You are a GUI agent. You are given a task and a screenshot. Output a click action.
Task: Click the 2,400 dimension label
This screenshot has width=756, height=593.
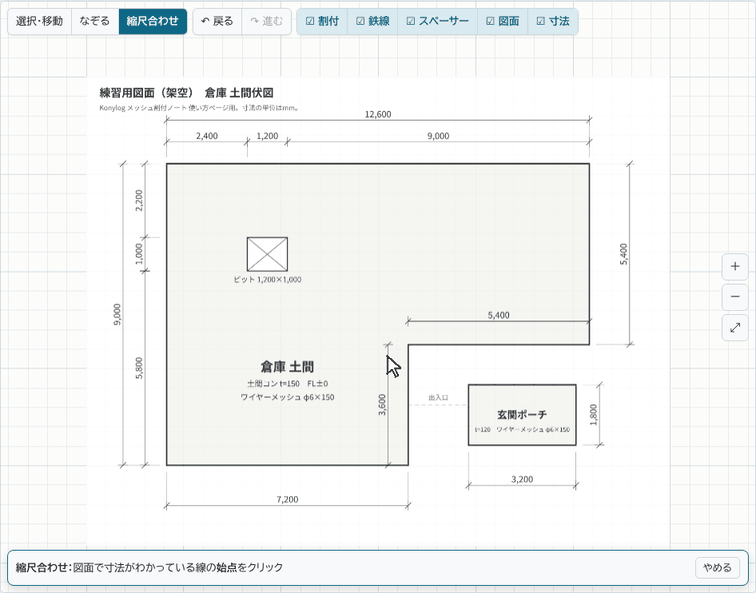[207, 136]
